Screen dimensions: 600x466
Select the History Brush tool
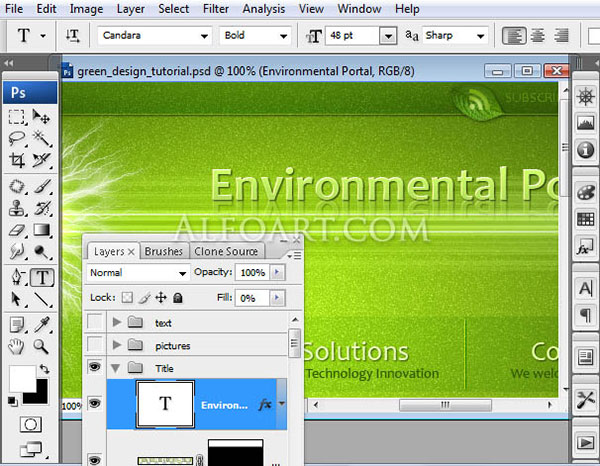coord(41,209)
